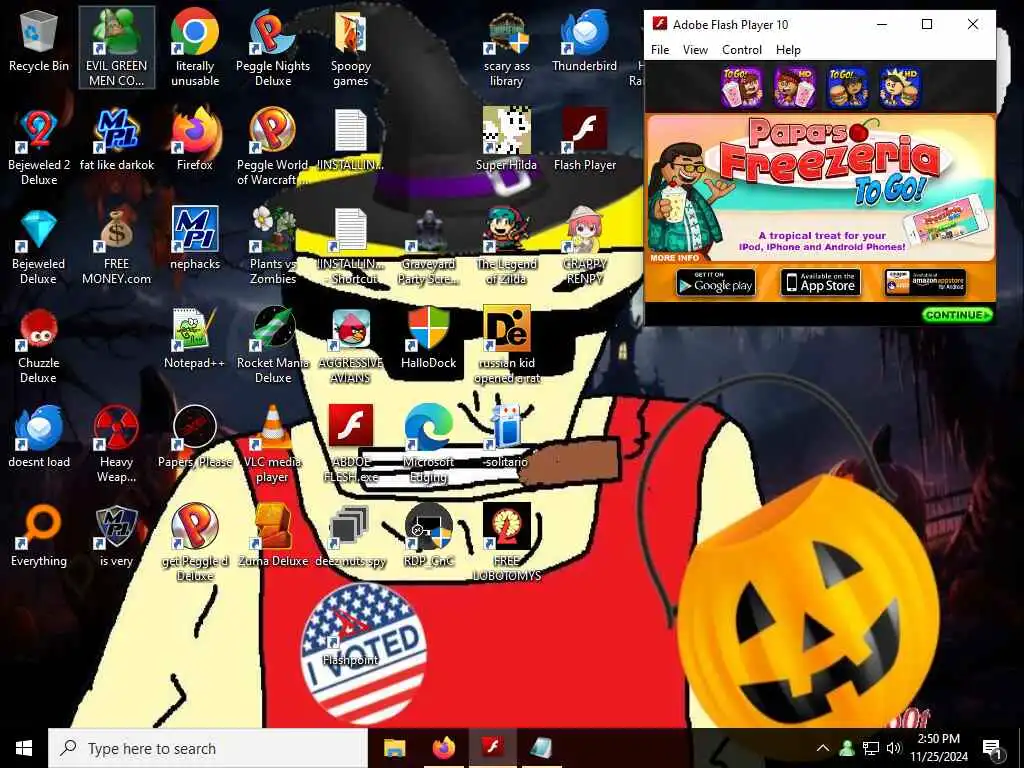This screenshot has height=768, width=1024.
Task: Open Graveyard Party Scre... shortcut
Action: (429, 246)
